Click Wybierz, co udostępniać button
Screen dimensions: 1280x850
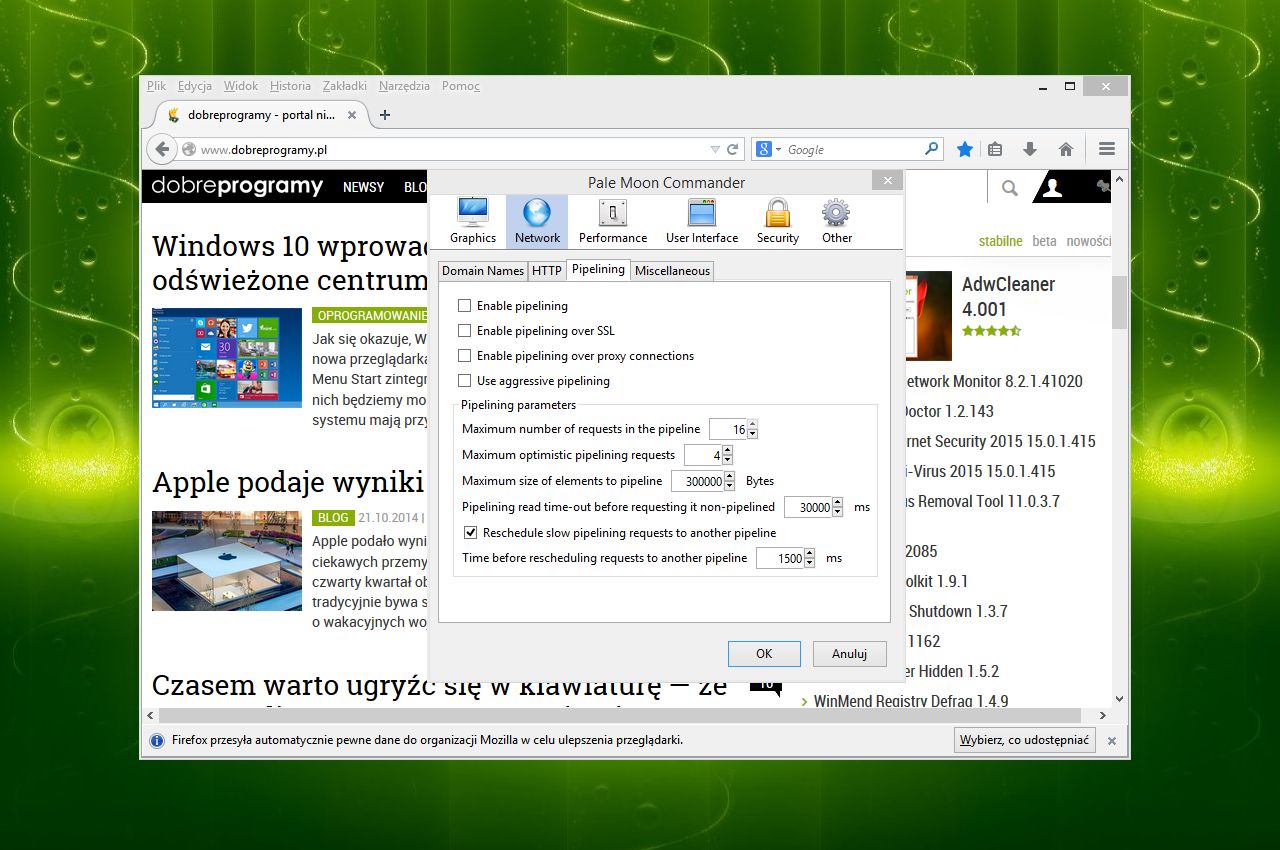1025,741
